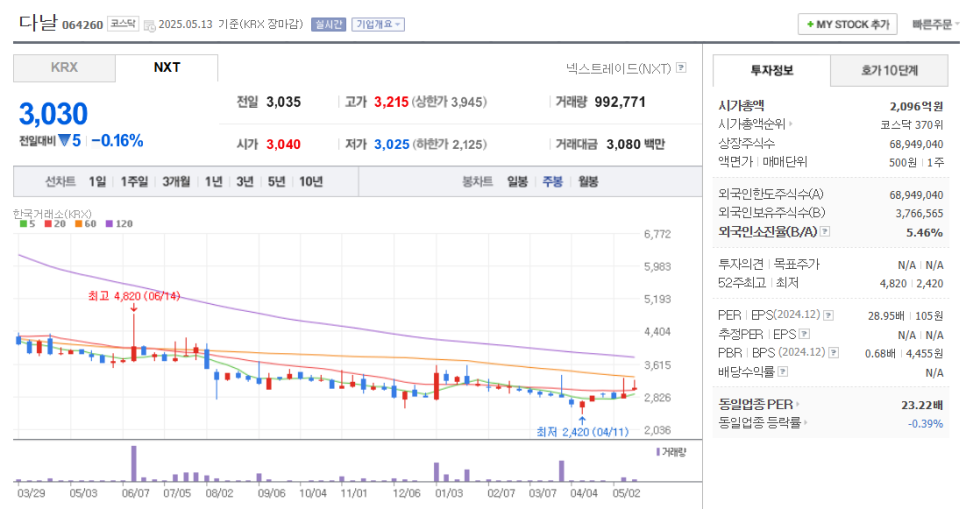Image resolution: width=966 pixels, height=509 pixels.
Task: Open the 투자정보 tab
Action: pos(771,71)
